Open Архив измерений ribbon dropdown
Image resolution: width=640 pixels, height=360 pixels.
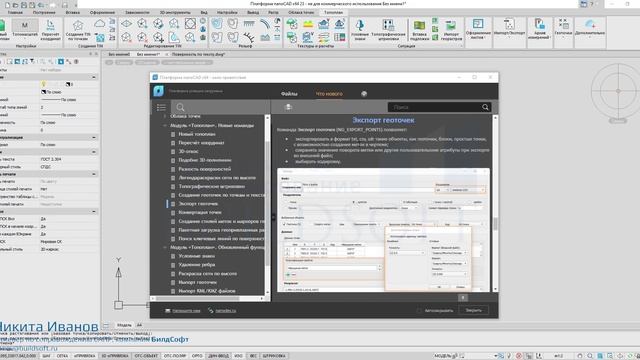point(539,29)
